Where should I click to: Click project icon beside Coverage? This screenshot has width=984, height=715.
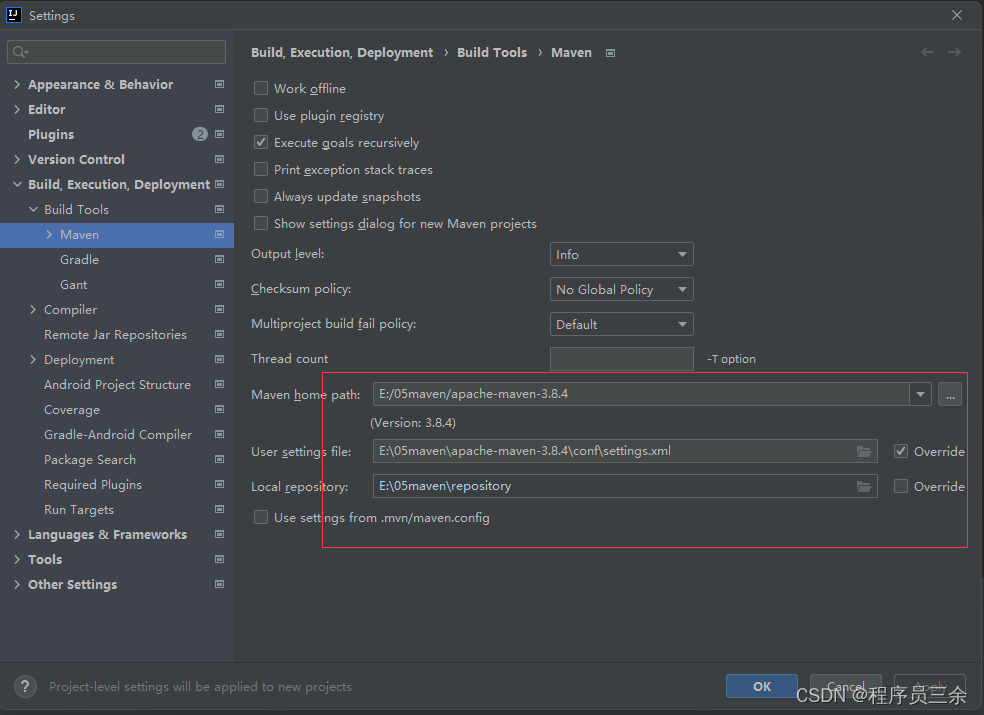pos(220,409)
